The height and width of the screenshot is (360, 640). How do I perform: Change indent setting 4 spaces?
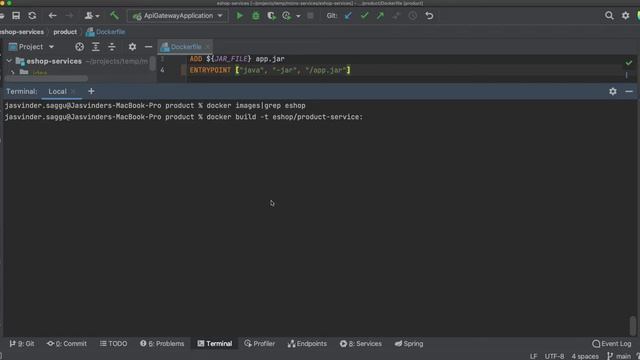coord(585,356)
